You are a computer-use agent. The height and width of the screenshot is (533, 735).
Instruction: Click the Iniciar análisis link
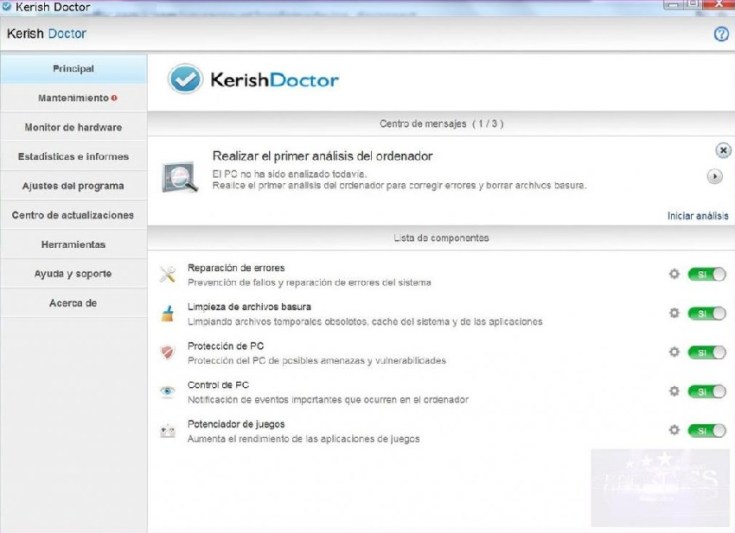[698, 216]
